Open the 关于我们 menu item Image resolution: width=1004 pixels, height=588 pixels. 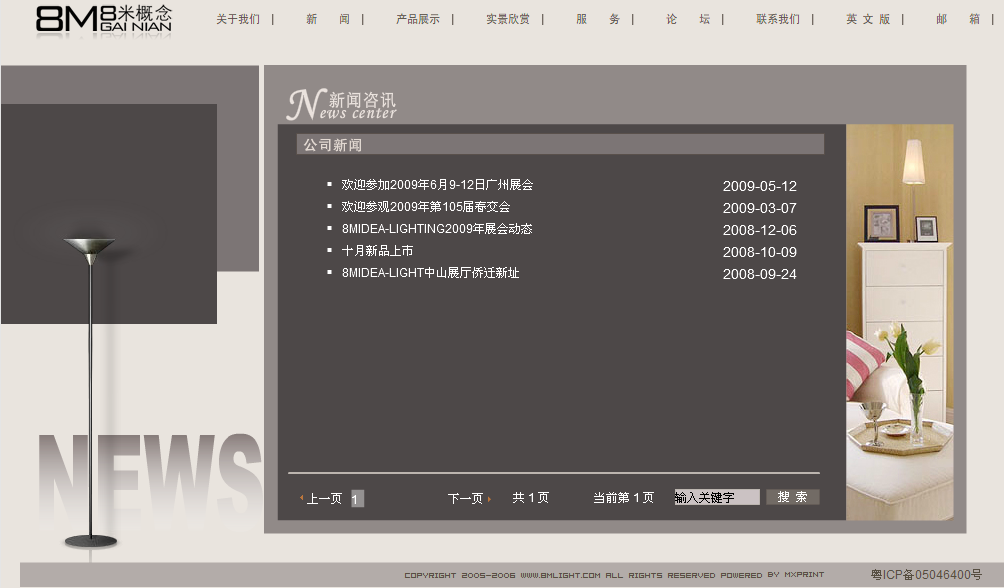coord(236,18)
